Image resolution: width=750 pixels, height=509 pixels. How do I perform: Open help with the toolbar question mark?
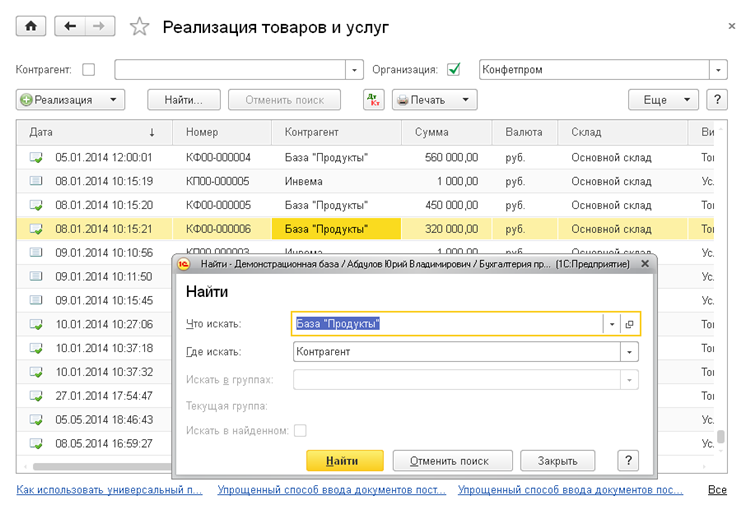[717, 100]
